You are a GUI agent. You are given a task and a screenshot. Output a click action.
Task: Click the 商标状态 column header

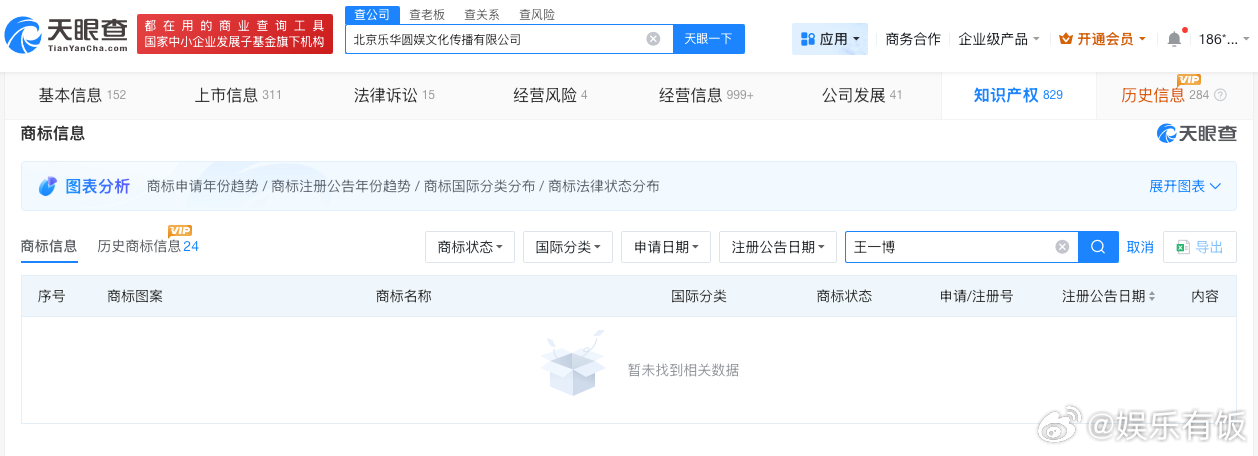click(x=844, y=297)
